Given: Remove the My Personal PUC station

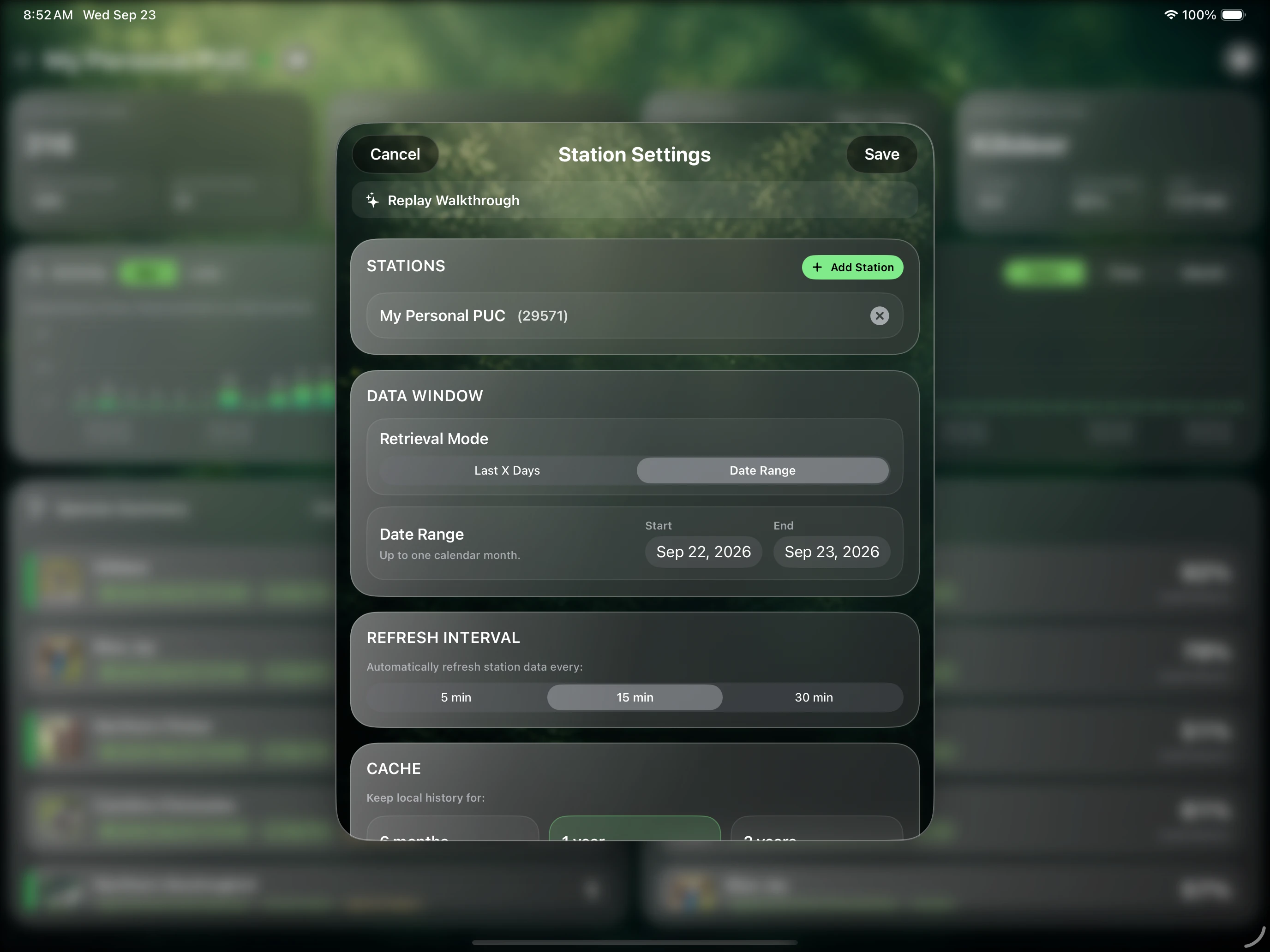Looking at the screenshot, I should click(879, 315).
